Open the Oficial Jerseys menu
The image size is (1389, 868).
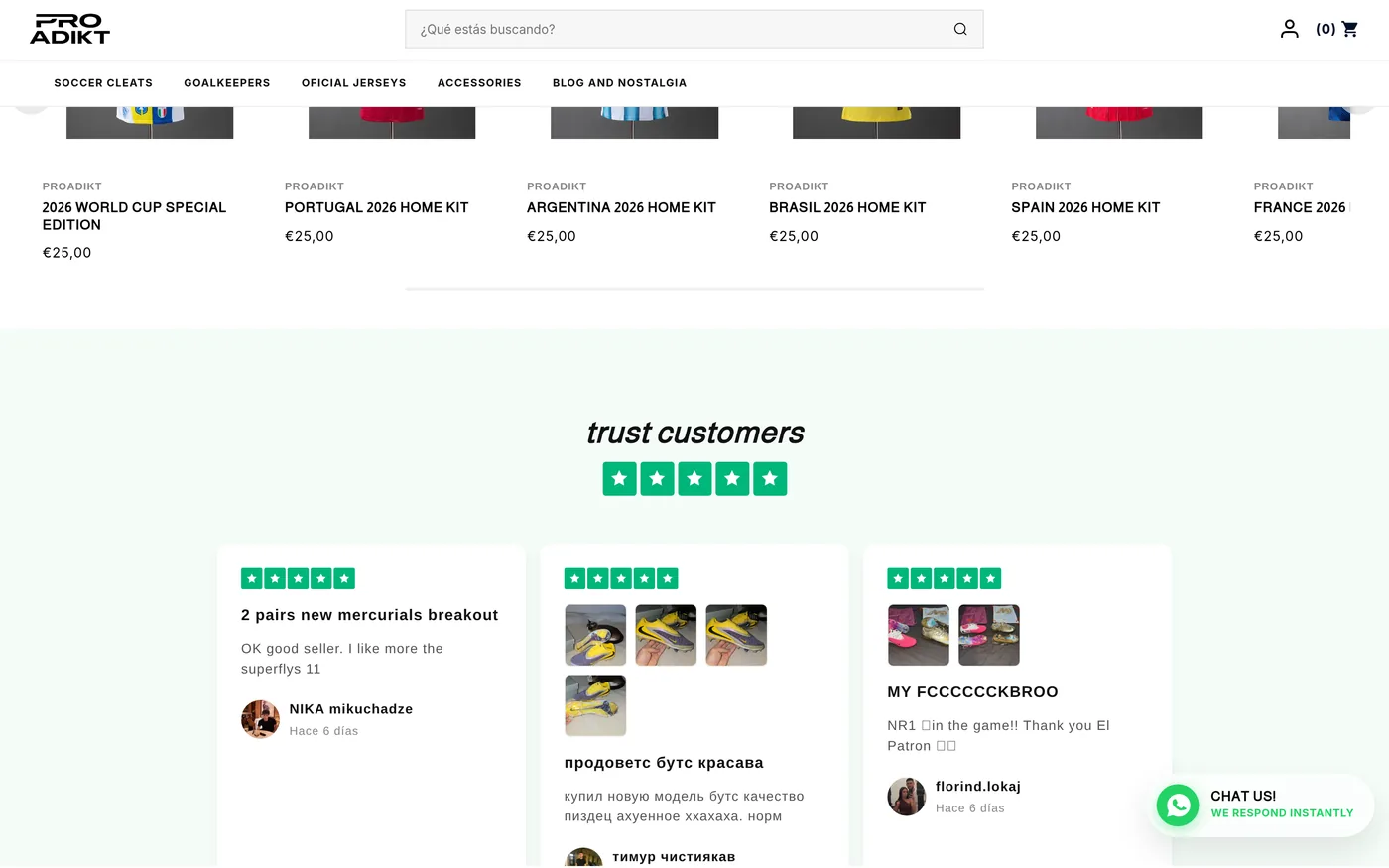click(354, 83)
